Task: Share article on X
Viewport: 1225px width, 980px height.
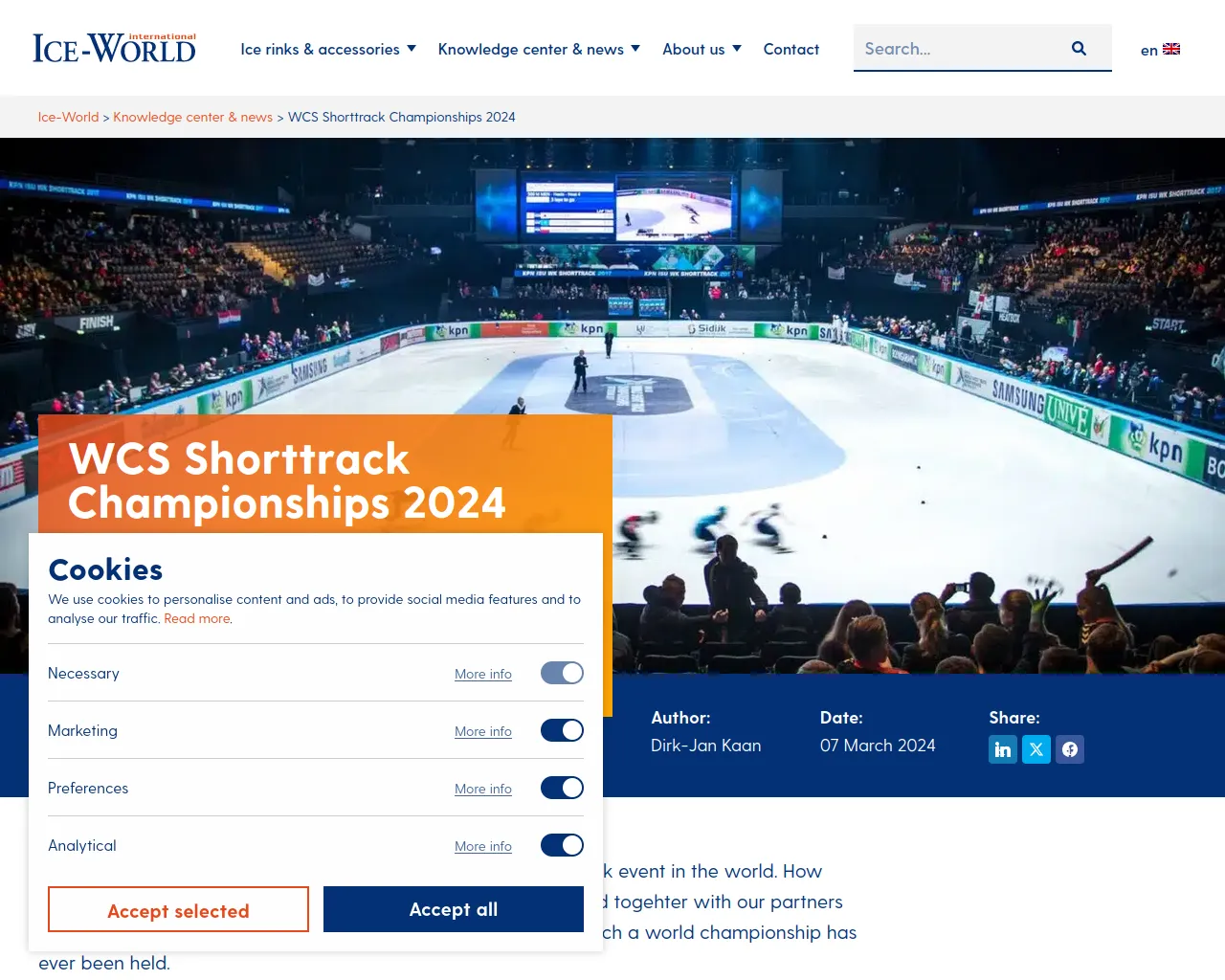Action: coord(1036,749)
